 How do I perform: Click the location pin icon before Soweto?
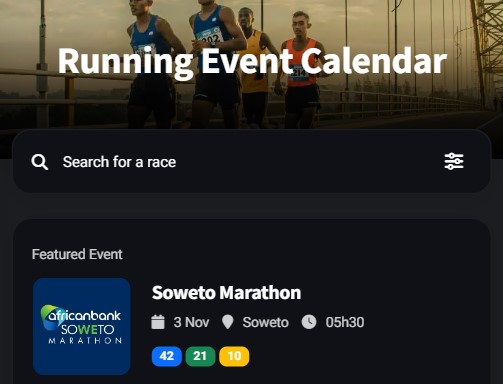228,322
